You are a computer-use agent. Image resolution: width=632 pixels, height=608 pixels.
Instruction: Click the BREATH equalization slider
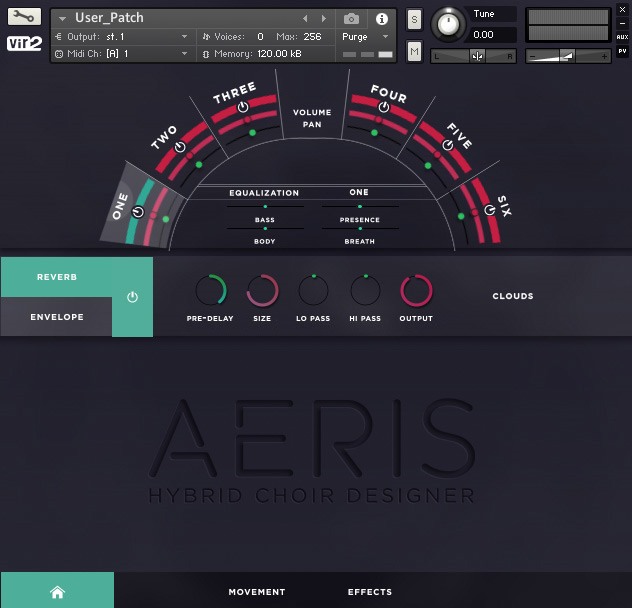click(360, 229)
